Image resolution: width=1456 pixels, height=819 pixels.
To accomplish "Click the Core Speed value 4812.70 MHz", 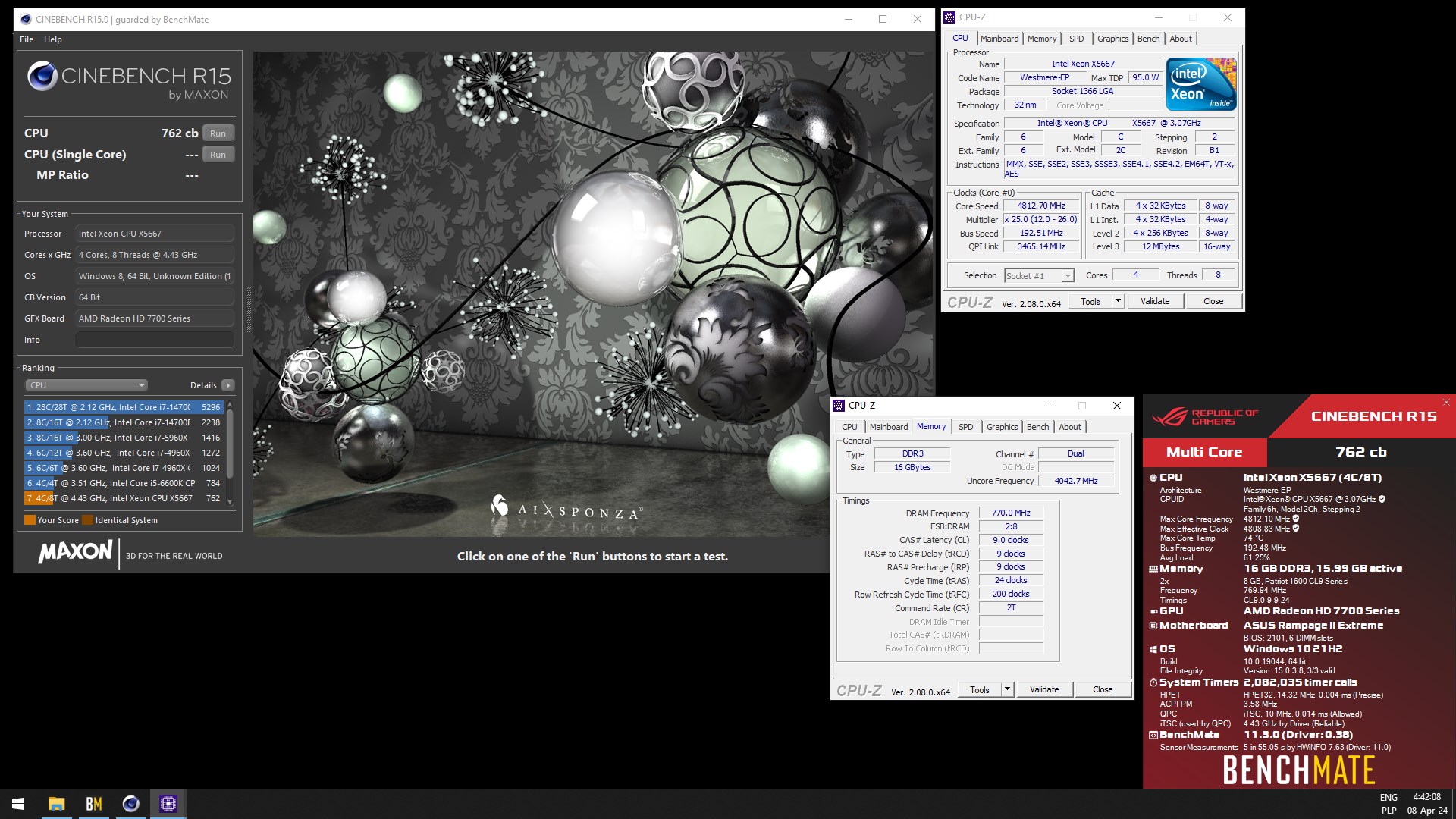I will pyautogui.click(x=1041, y=206).
